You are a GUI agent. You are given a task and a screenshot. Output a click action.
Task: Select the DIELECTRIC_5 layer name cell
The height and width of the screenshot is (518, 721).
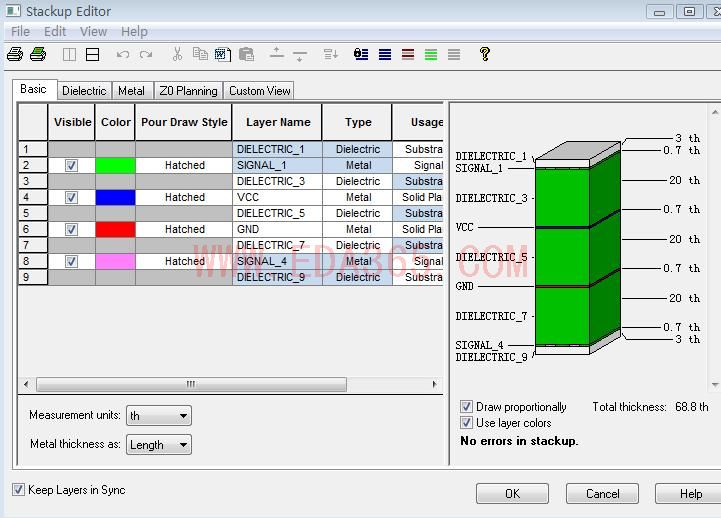click(277, 213)
